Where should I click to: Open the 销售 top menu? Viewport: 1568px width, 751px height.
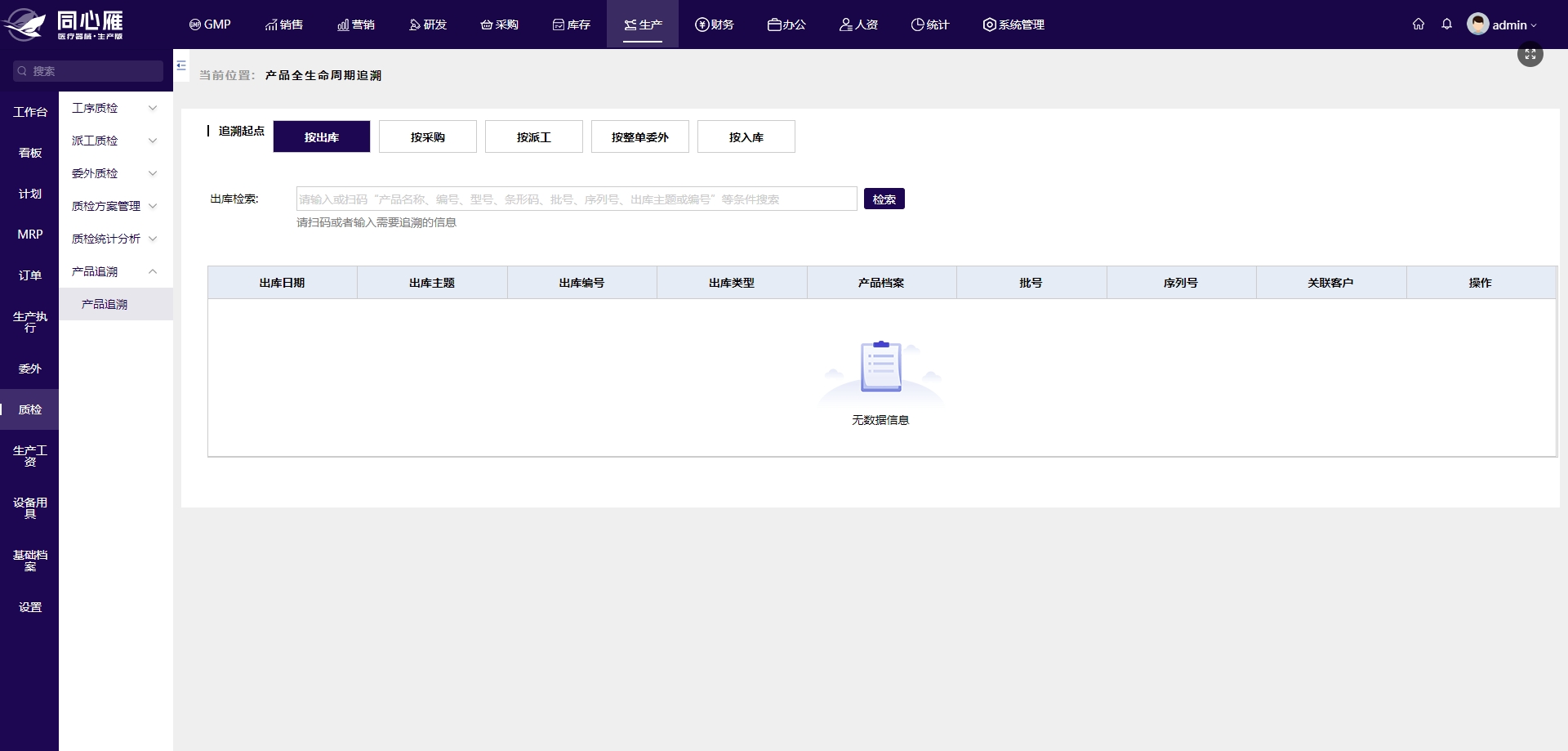pyautogui.click(x=283, y=25)
